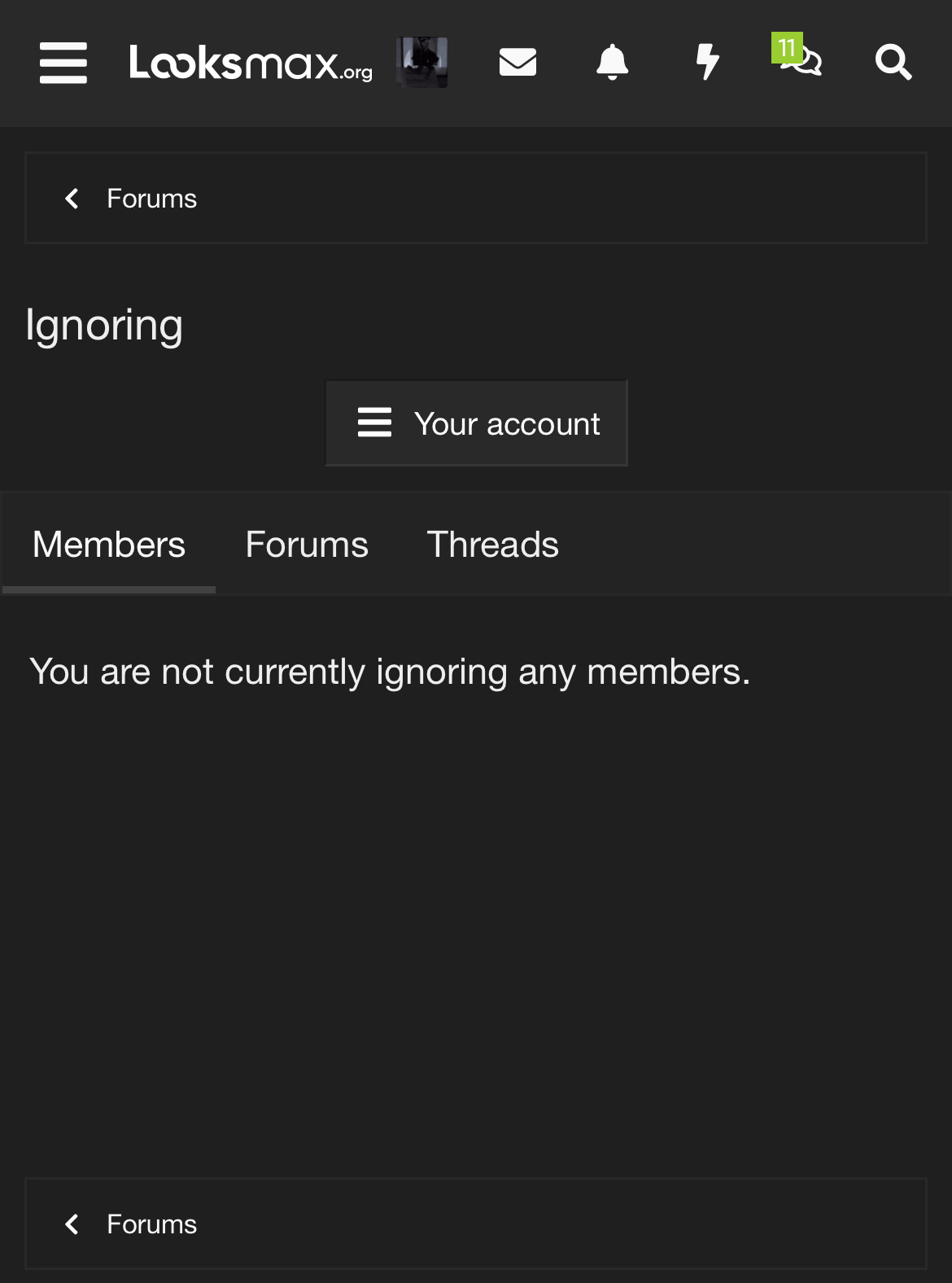The image size is (952, 1283).
Task: Open What's New lightning bolt icon
Action: click(x=708, y=62)
